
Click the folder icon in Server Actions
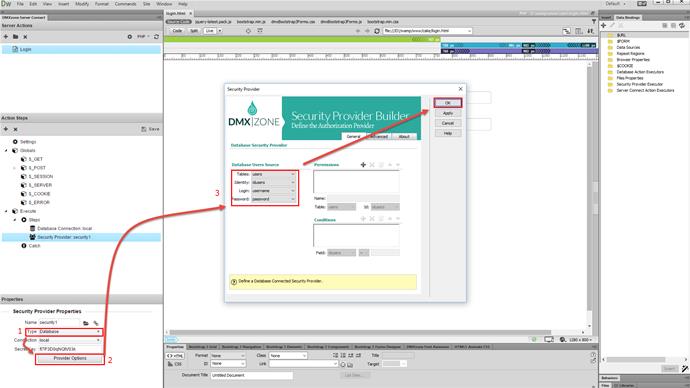point(15,37)
